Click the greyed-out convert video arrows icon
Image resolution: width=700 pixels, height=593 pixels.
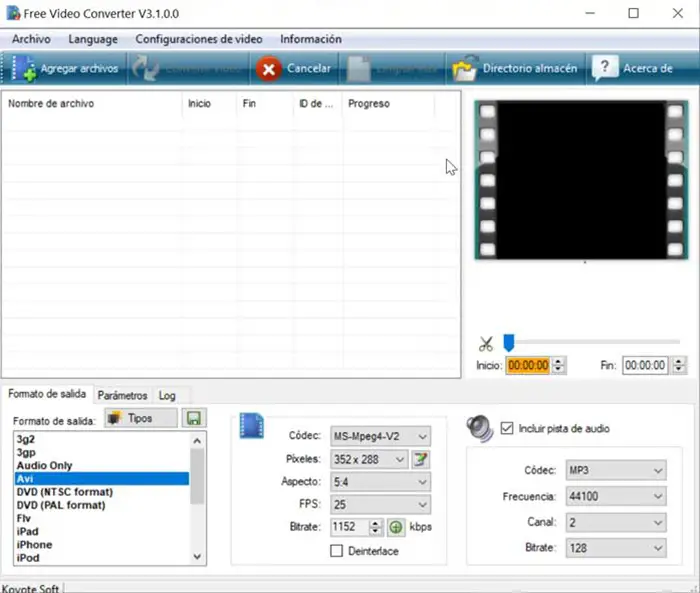pyautogui.click(x=146, y=68)
